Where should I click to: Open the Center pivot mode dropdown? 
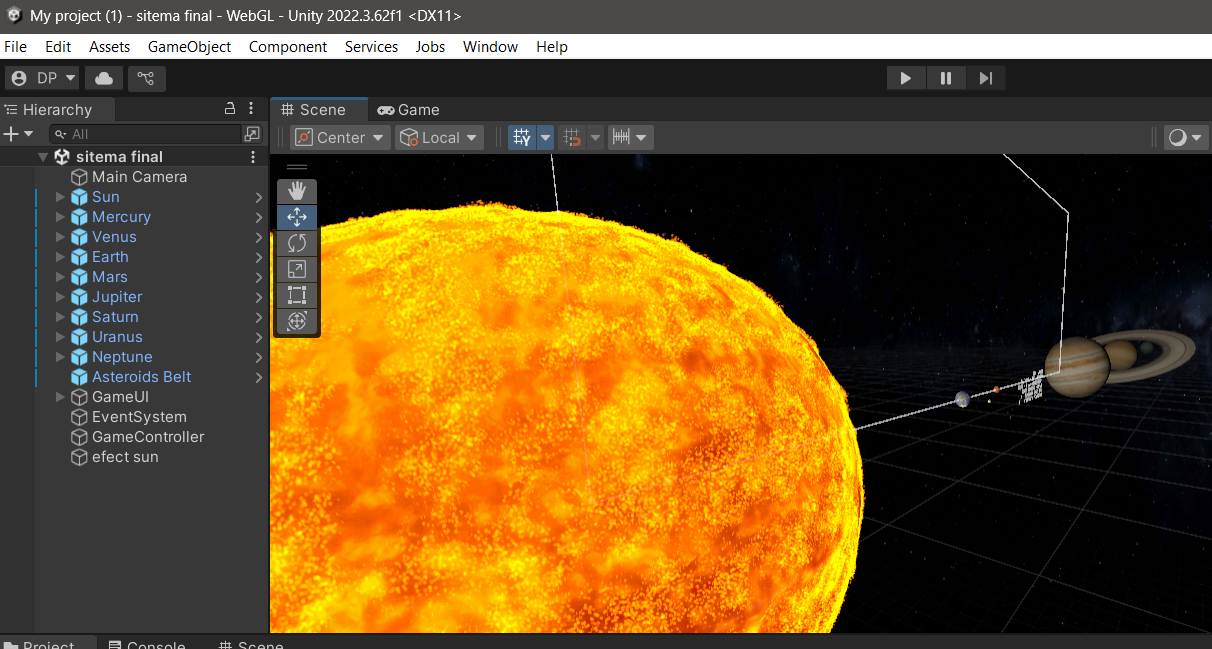point(340,138)
